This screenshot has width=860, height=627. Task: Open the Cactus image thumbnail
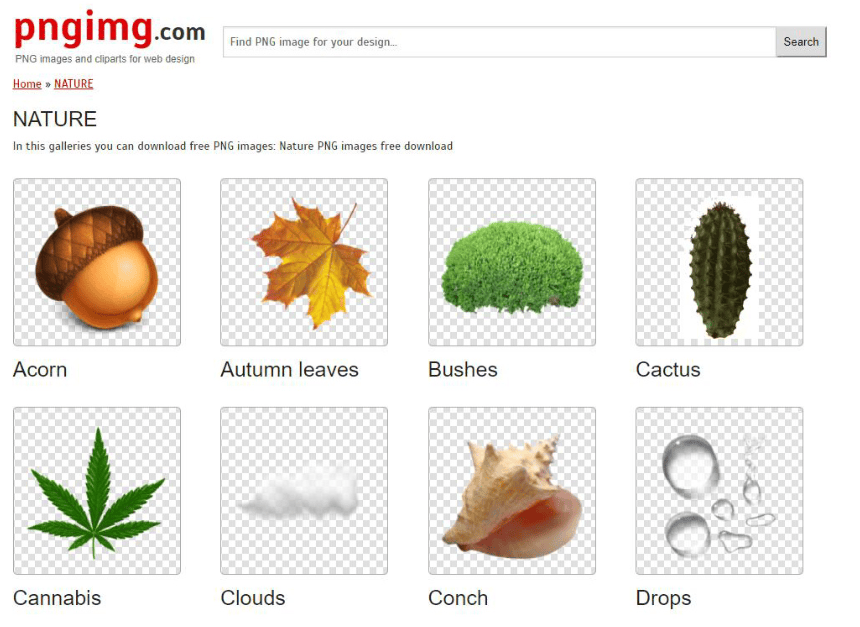tap(719, 262)
